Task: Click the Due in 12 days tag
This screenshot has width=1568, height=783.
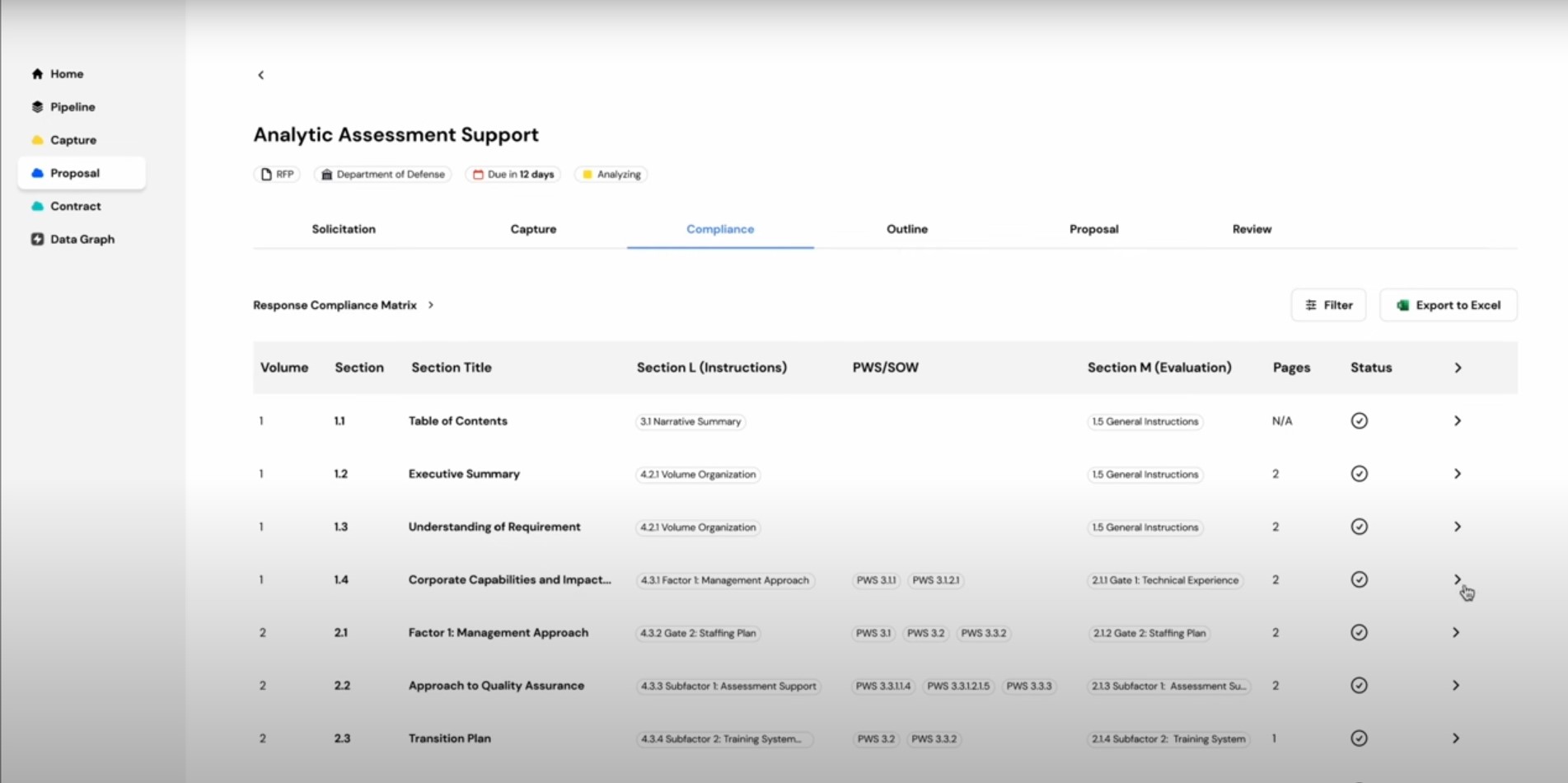Action: 513,175
